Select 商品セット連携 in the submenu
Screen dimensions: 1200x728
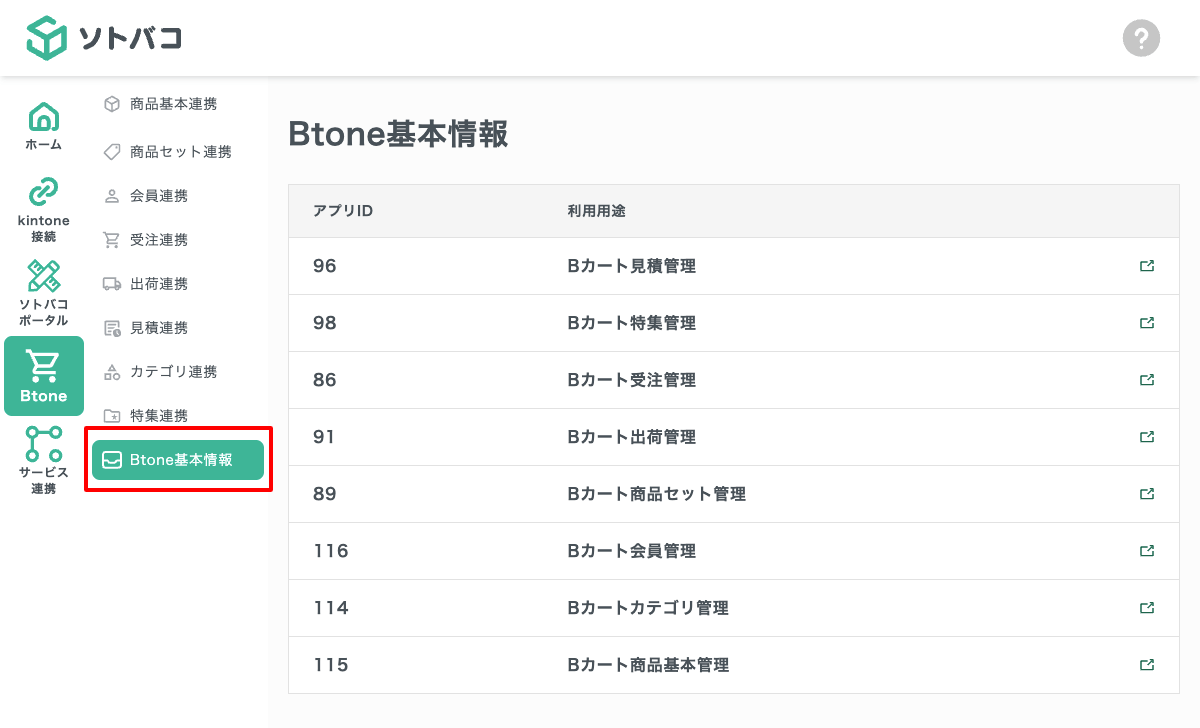coord(180,152)
